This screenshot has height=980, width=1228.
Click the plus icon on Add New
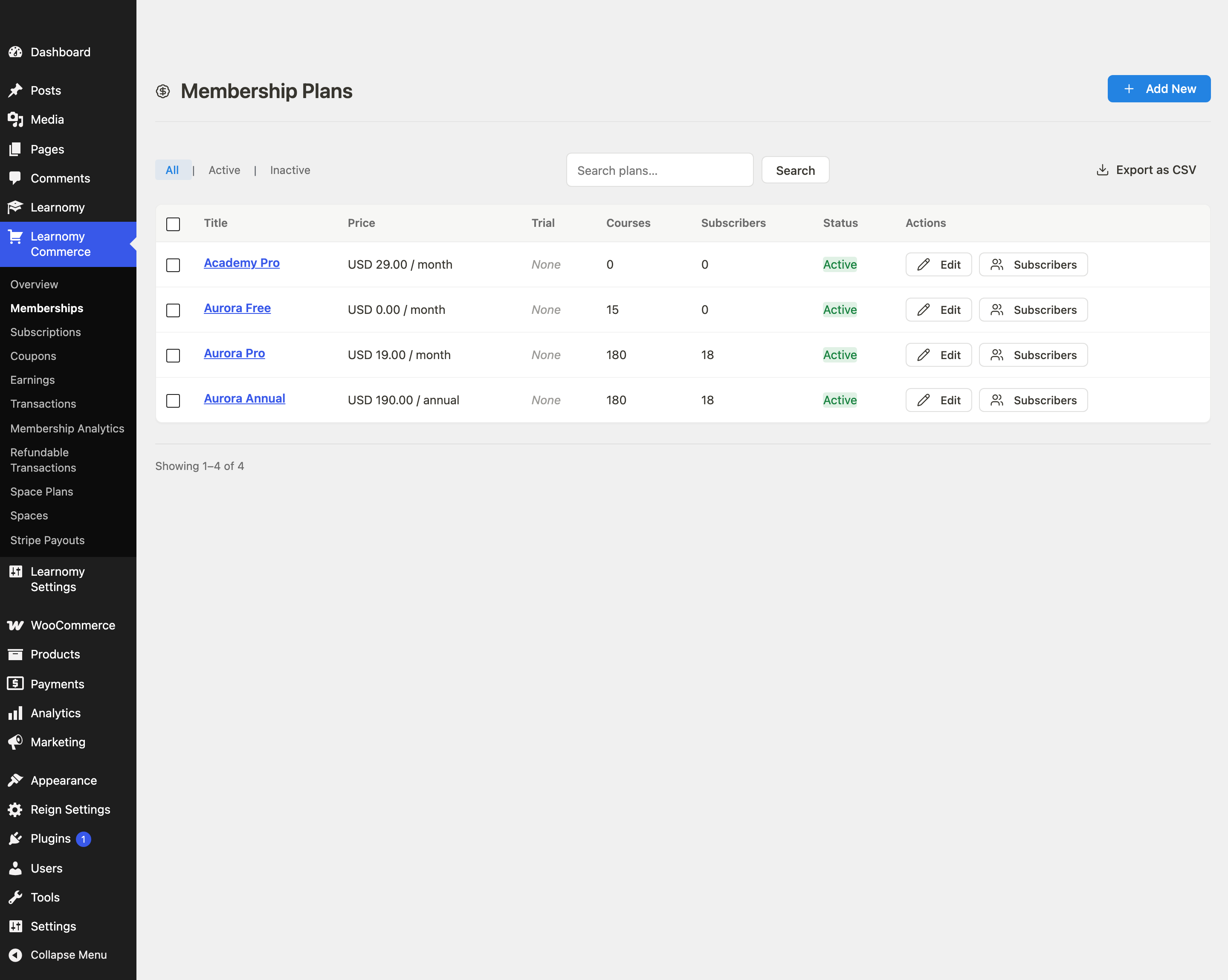(1129, 89)
